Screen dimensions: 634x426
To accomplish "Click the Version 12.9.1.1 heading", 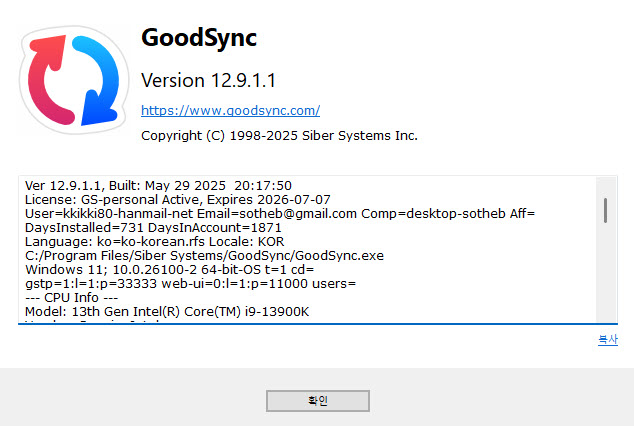I will point(208,80).
